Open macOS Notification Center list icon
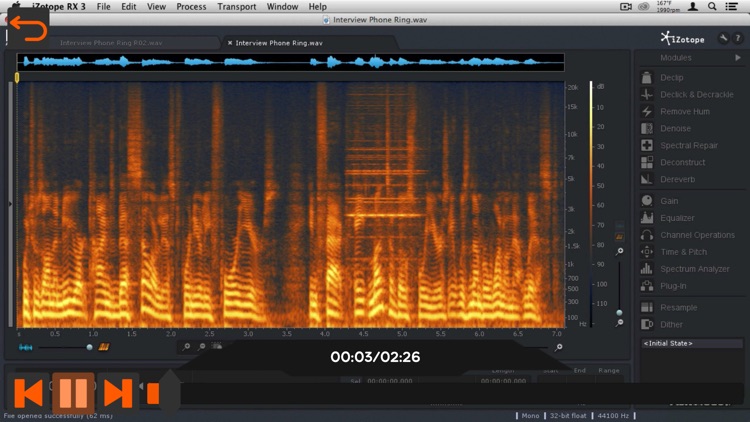Screen dimensions: 750x422 point(731,6)
